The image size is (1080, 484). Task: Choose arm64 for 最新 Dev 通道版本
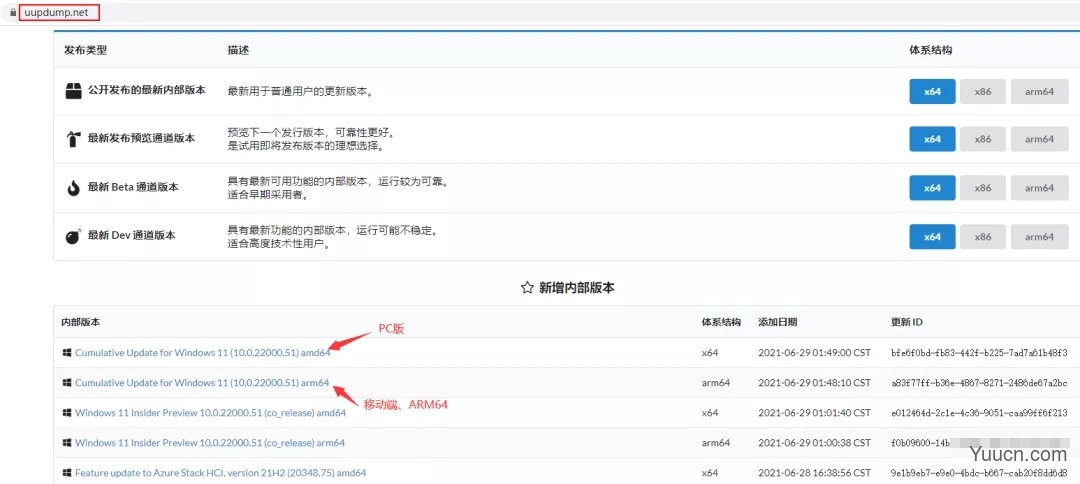click(1039, 237)
